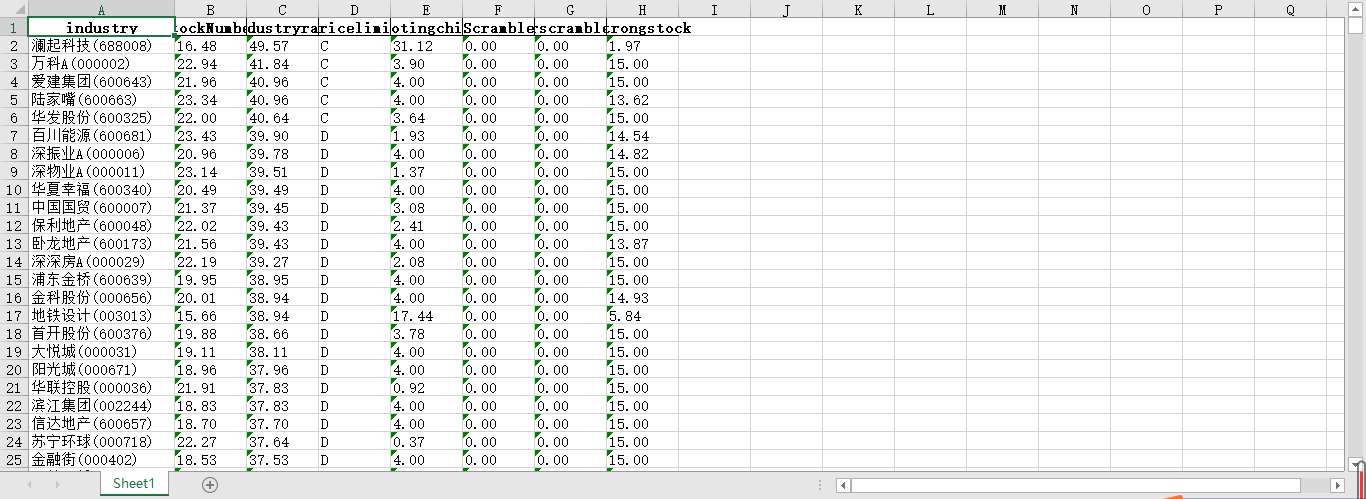The width and height of the screenshot is (1366, 499).
Task: Select column I header
Action: (714, 9)
